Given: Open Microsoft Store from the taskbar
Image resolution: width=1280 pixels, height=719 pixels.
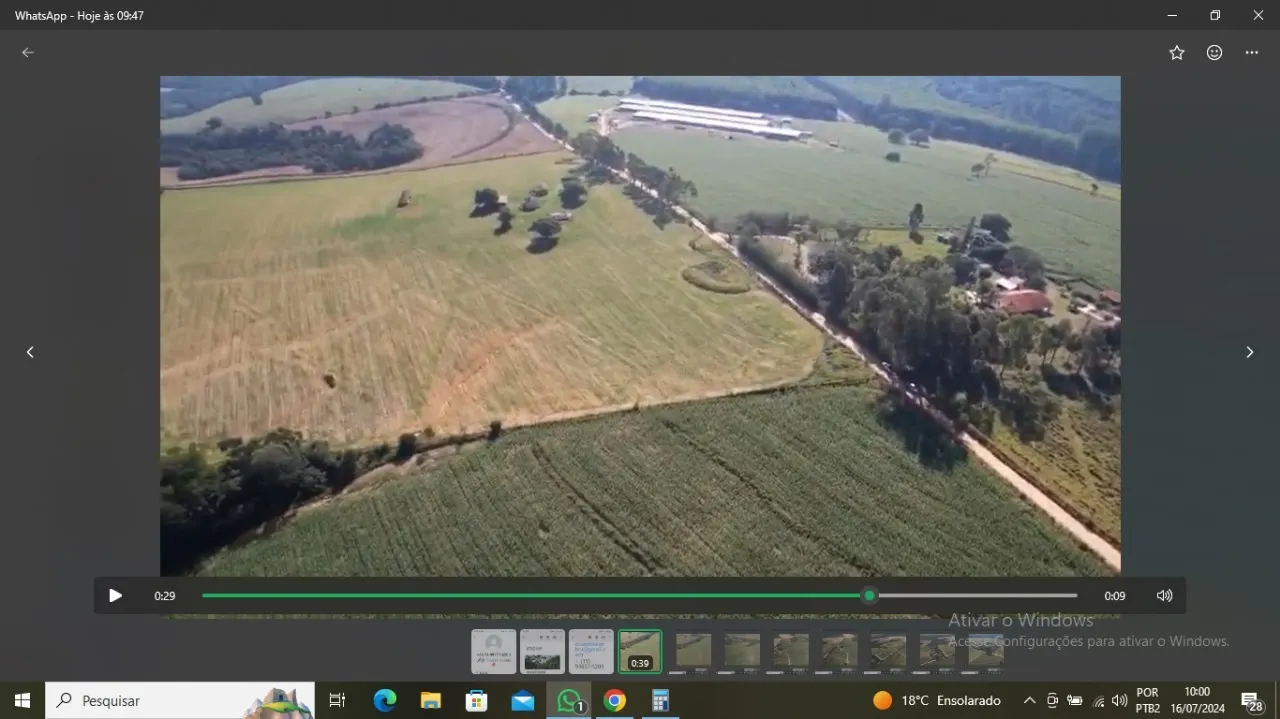Looking at the screenshot, I should click(477, 701).
